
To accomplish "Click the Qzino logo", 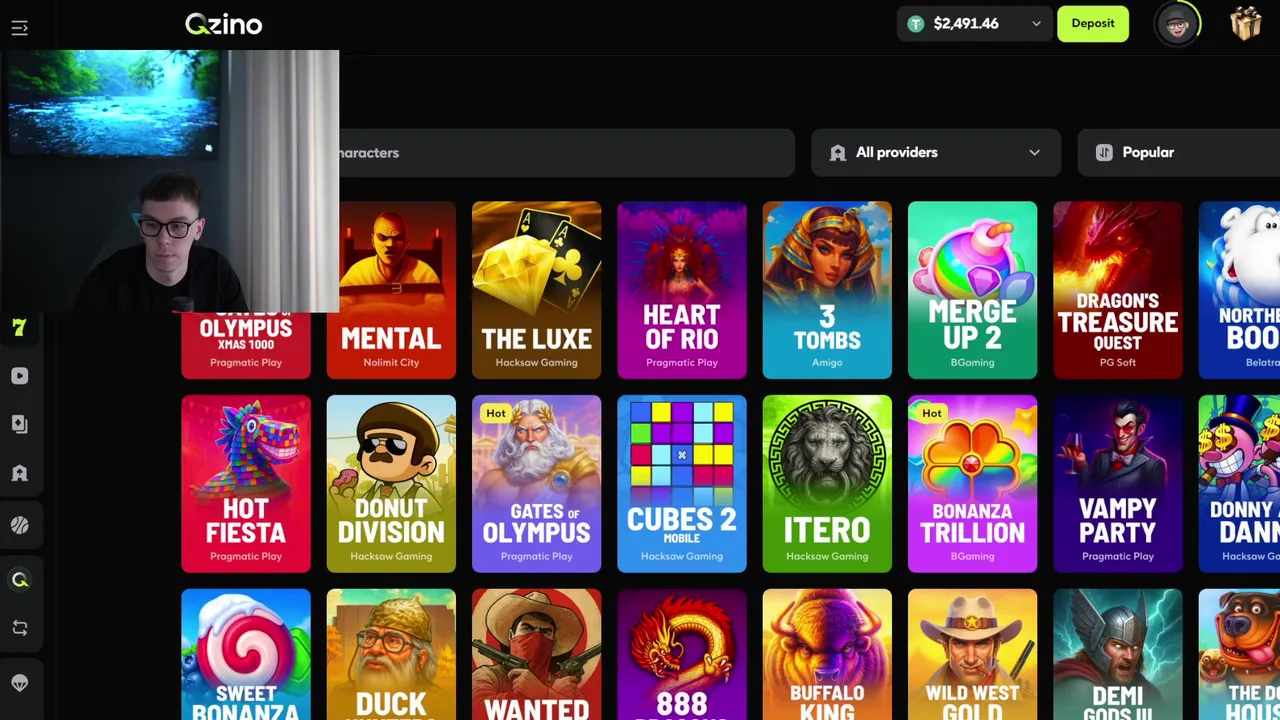I will (224, 24).
